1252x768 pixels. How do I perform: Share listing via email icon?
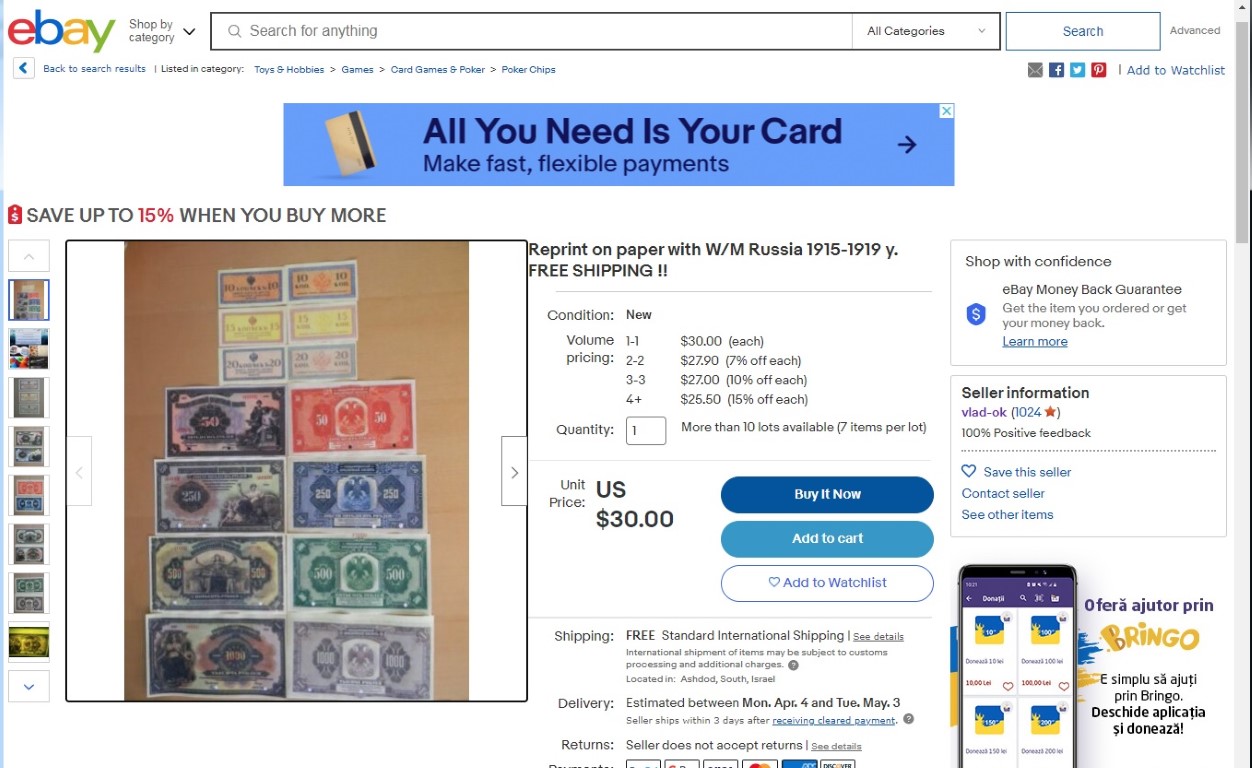click(1035, 70)
